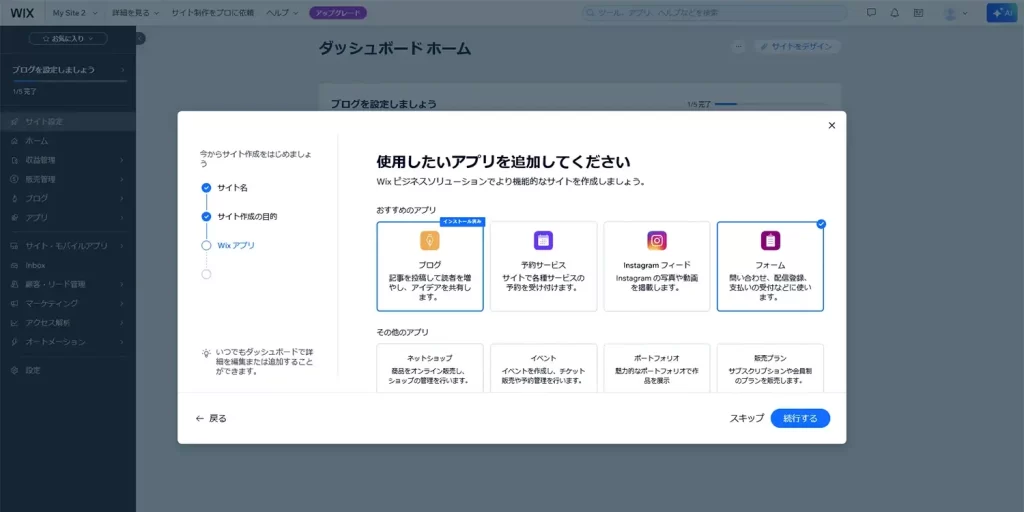Select the Wix アプリ step radio circle

pyautogui.click(x=206, y=245)
